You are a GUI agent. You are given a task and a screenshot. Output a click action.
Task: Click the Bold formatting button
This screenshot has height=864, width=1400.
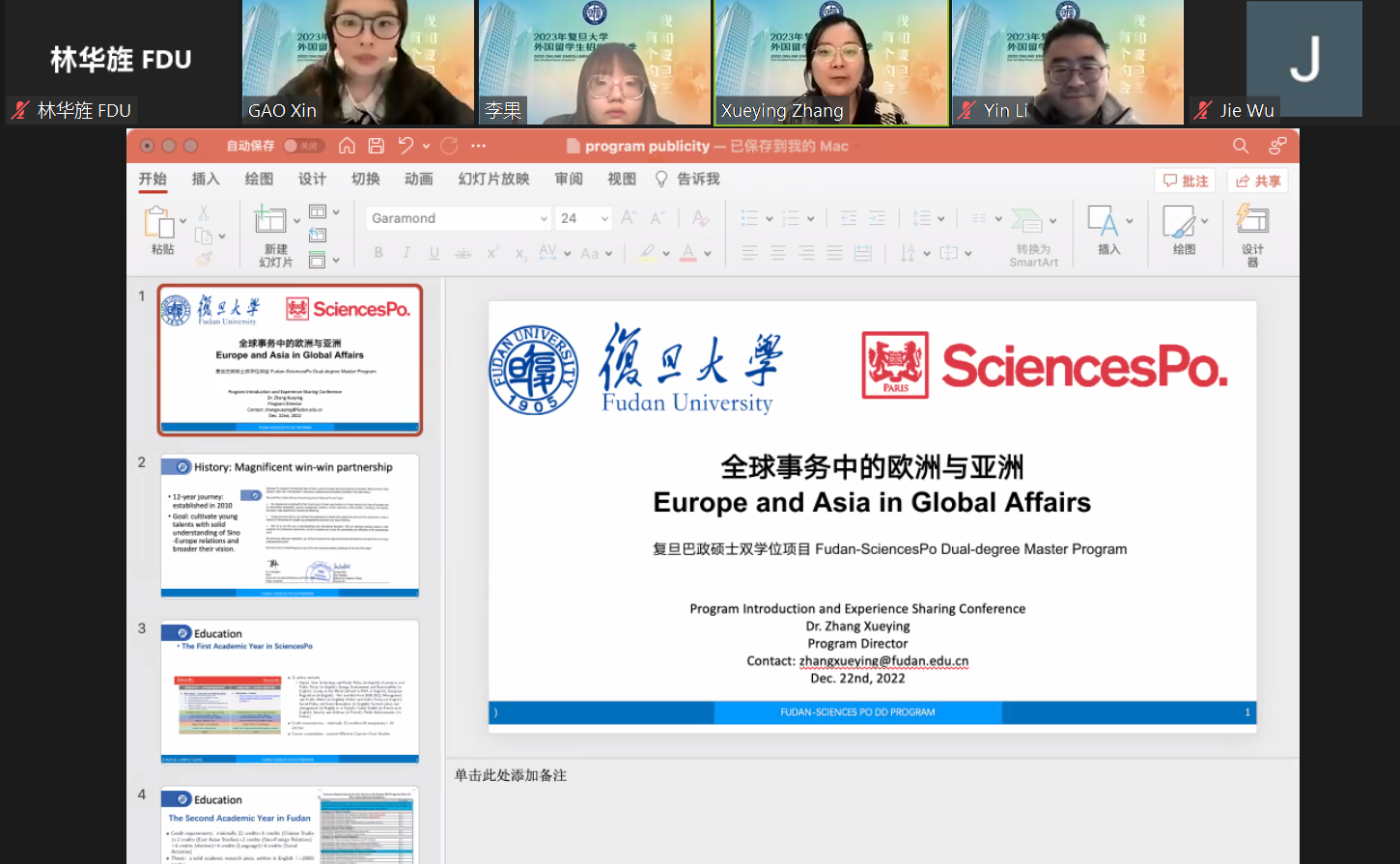378,253
